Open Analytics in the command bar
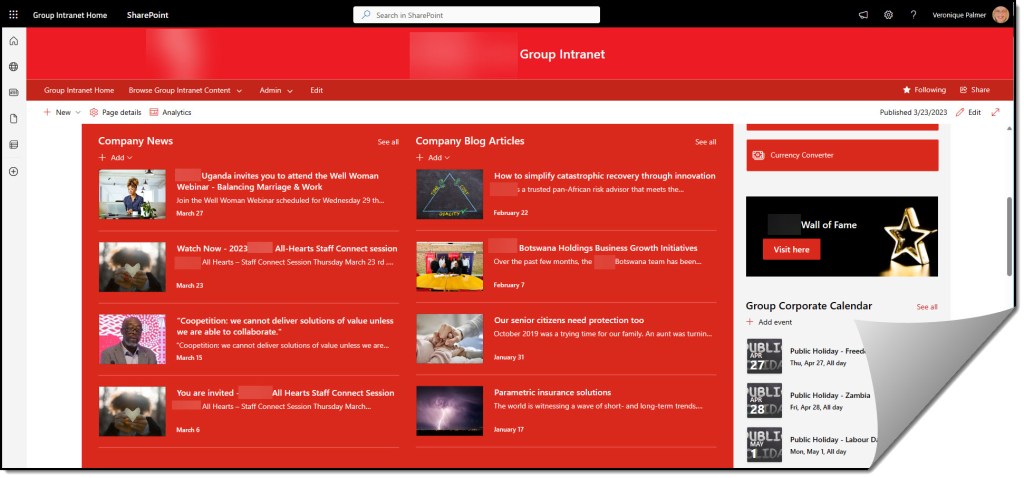 click(x=170, y=113)
